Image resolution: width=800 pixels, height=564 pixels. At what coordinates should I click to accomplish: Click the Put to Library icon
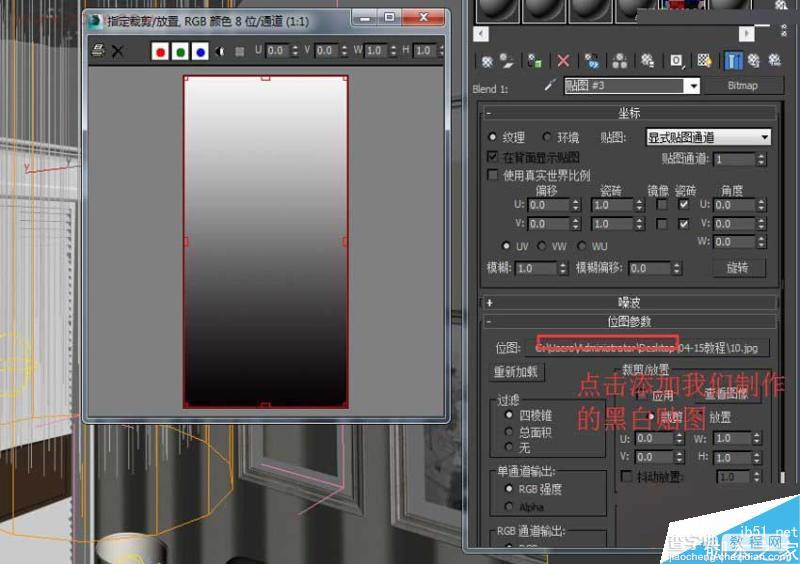tap(647, 62)
